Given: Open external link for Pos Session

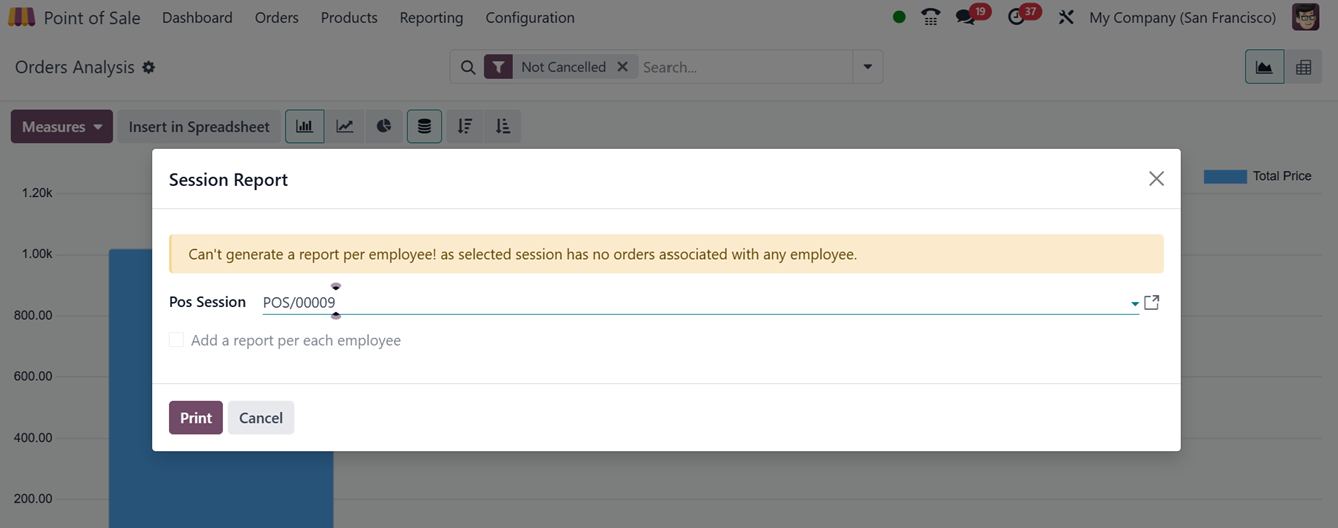Looking at the screenshot, I should 1152,302.
